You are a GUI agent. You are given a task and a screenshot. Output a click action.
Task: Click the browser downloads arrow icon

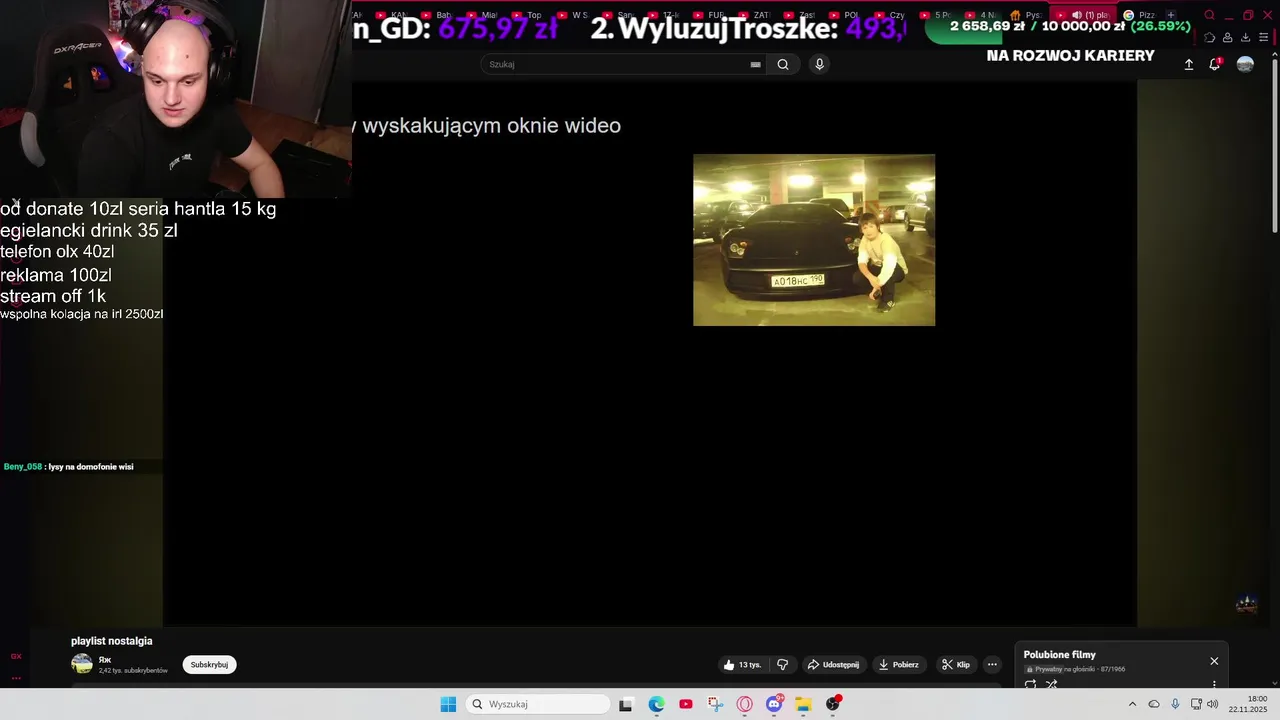(x=1245, y=38)
